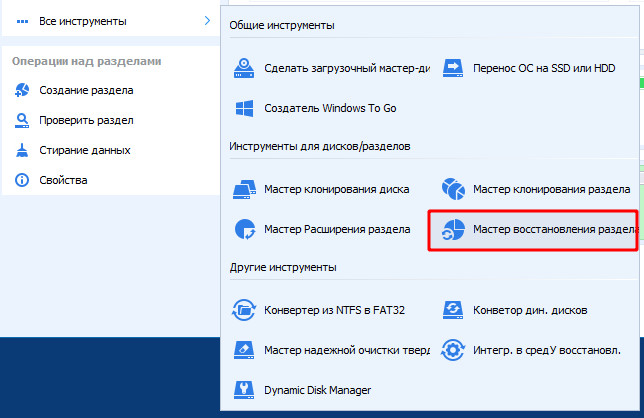This screenshot has height=418, width=644.
Task: Click the secure disk wipe wizard icon
Action: click(x=244, y=349)
